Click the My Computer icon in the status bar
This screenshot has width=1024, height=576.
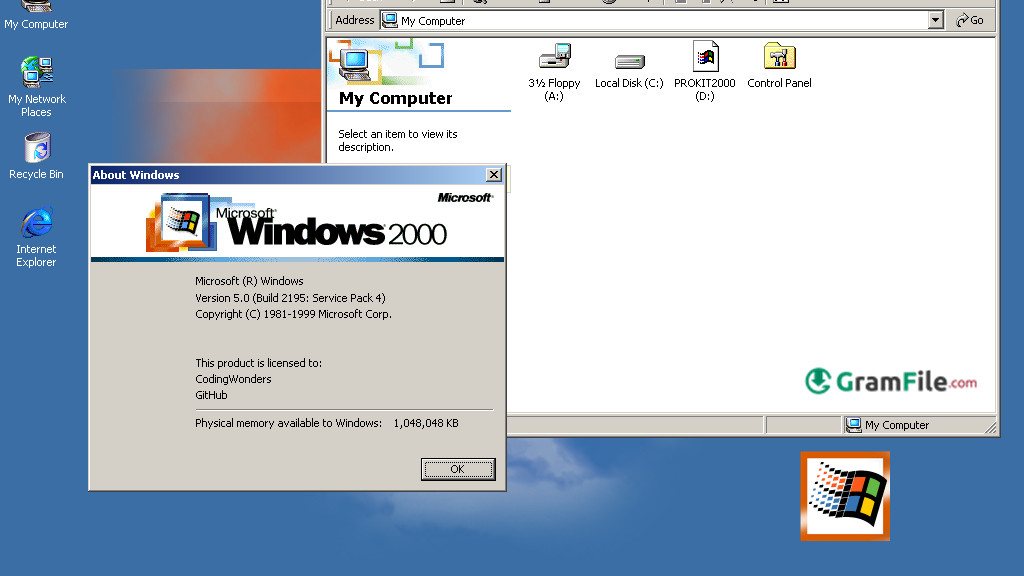(x=855, y=424)
